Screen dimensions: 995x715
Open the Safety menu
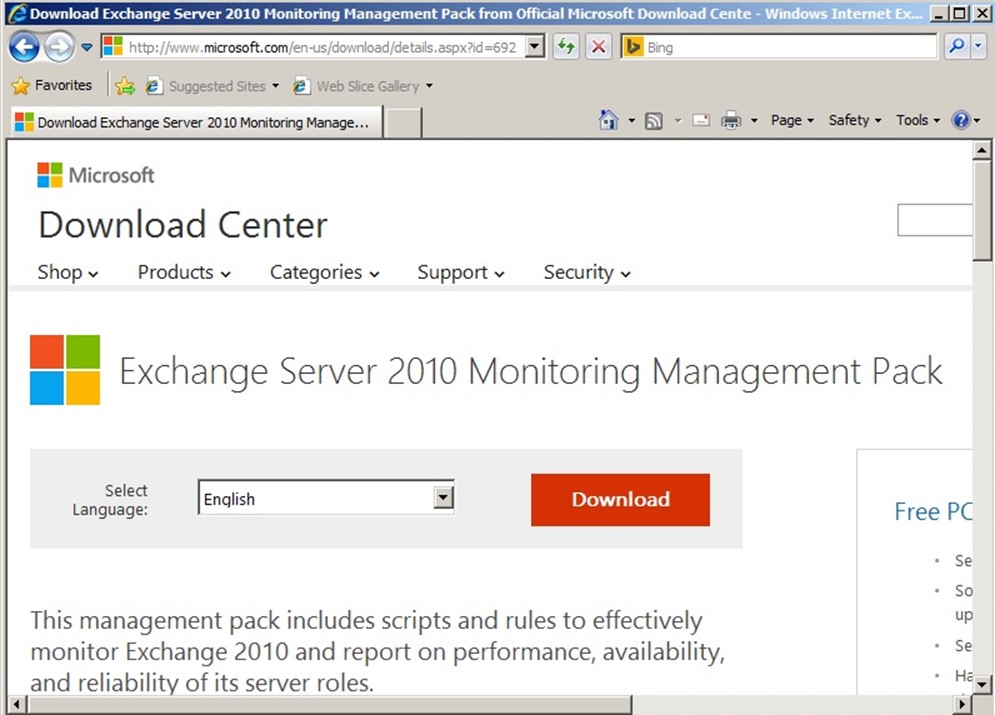(855, 120)
